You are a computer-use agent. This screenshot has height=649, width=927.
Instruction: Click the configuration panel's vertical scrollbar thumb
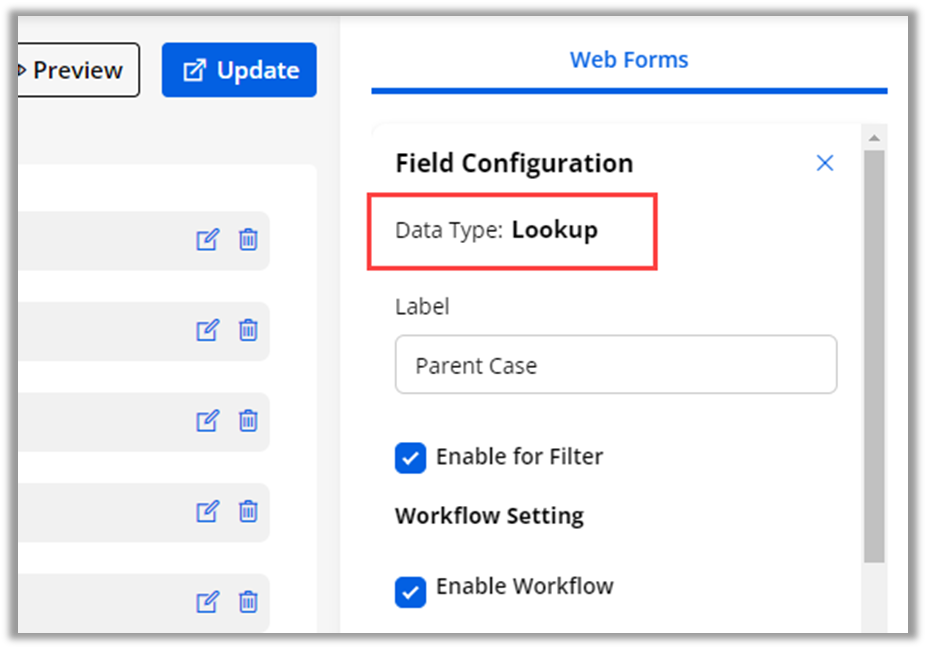click(x=874, y=350)
